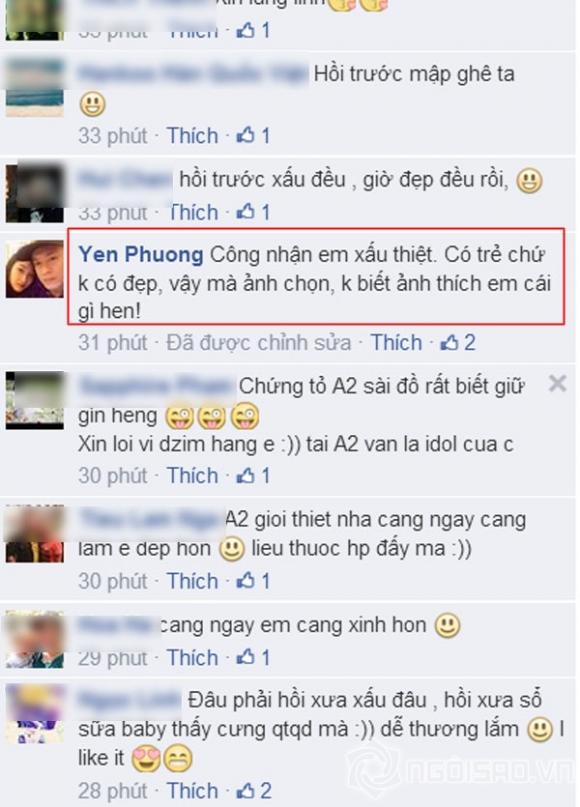Click thumbs-up icon under 'hồi trước xấu đều' comment

click(245, 212)
